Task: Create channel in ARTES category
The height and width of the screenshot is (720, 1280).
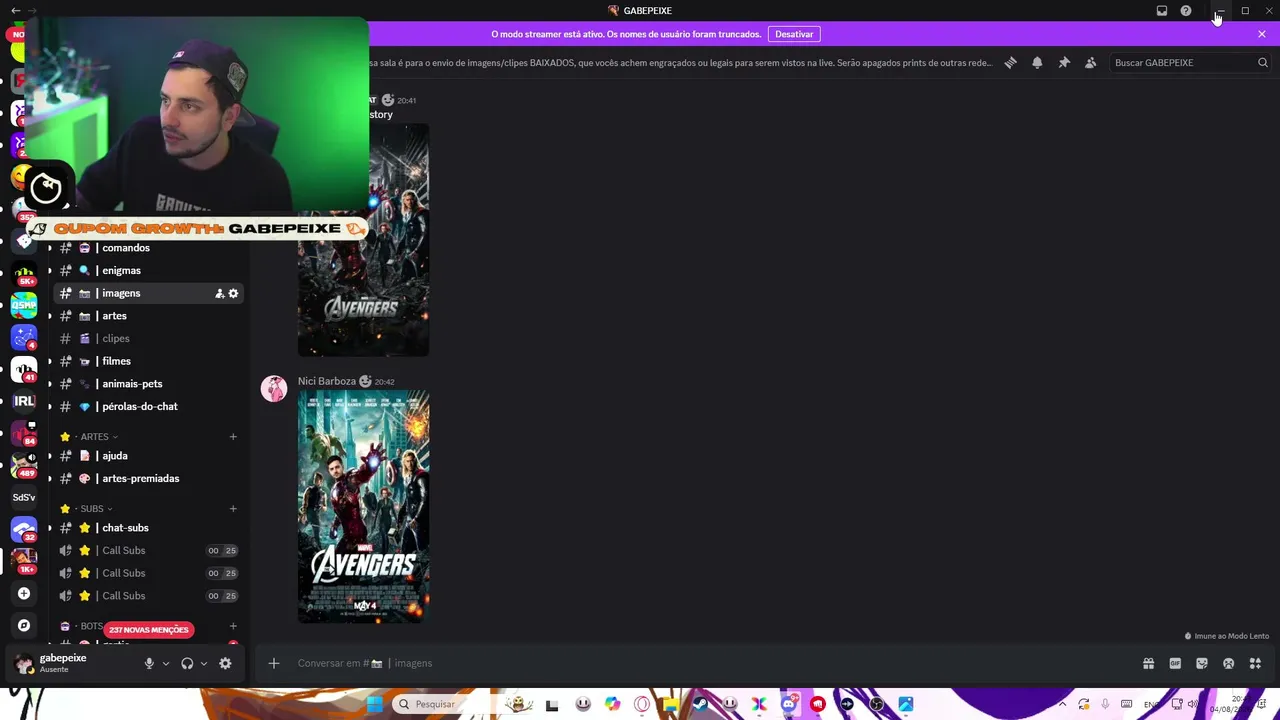Action: pos(233,437)
